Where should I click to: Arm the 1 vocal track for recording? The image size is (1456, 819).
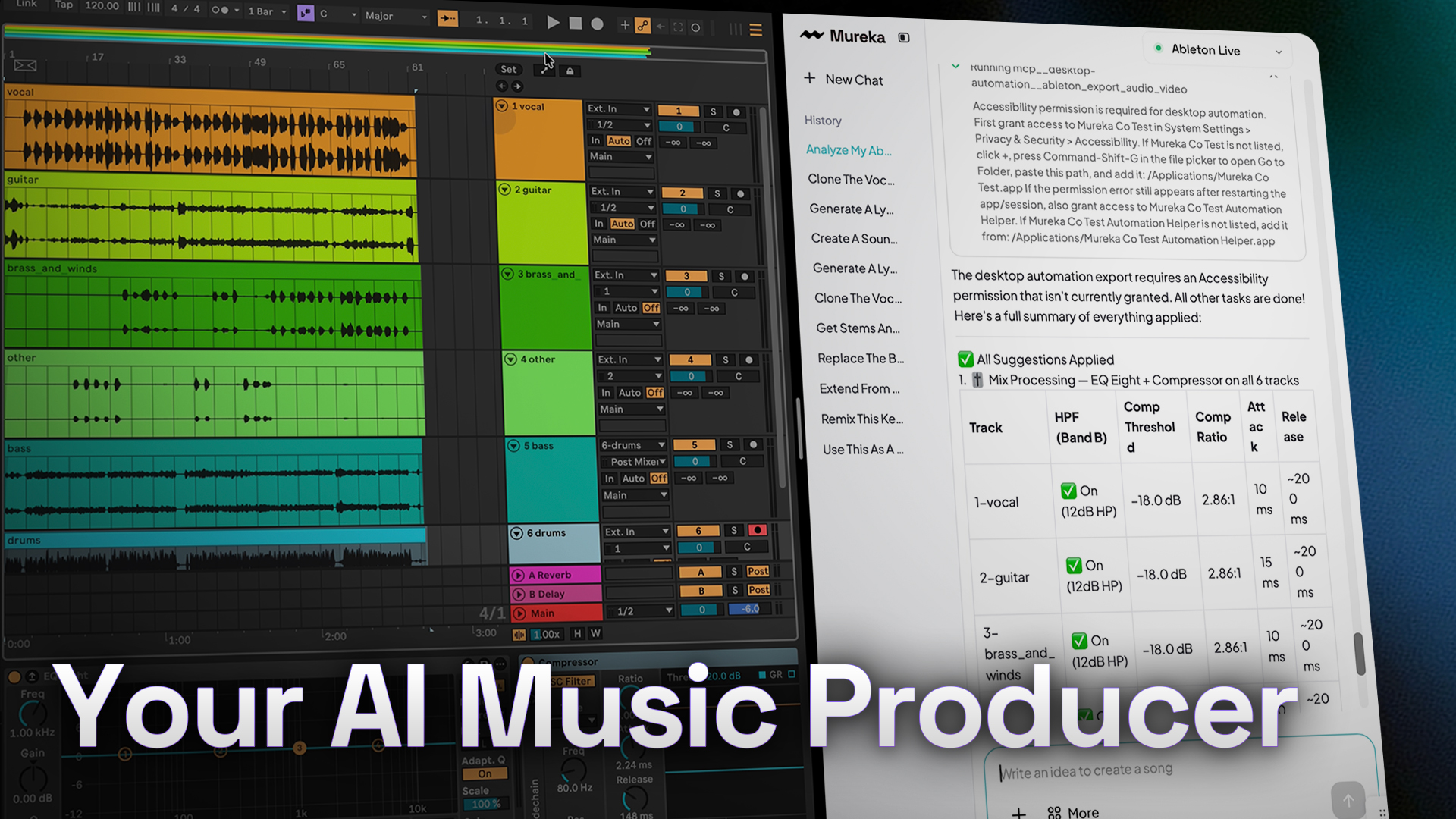coord(736,112)
